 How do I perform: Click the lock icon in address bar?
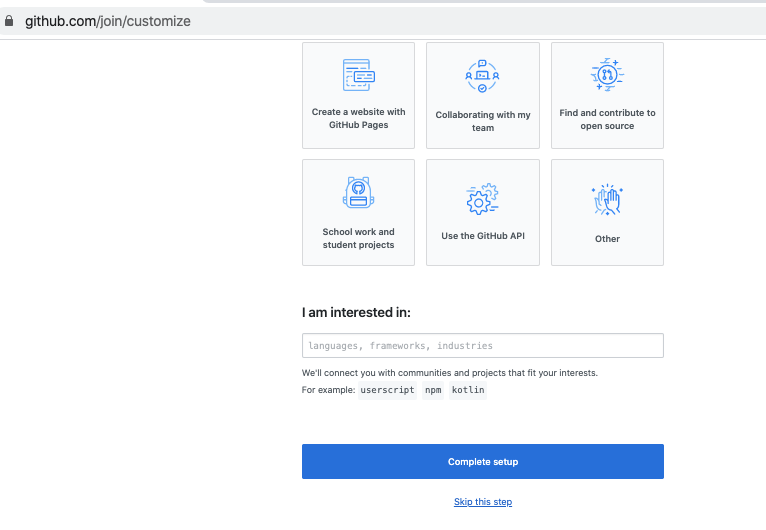[x=9, y=21]
